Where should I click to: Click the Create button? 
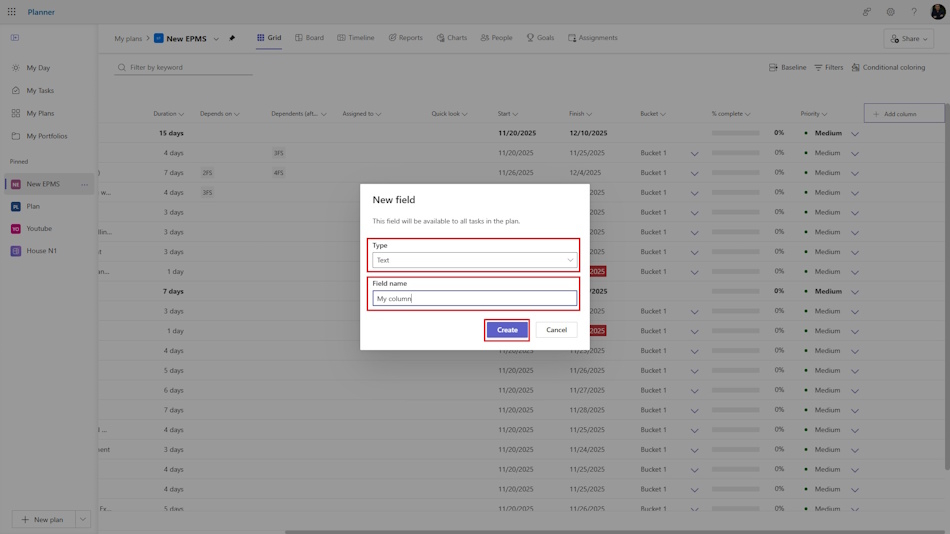(x=507, y=330)
